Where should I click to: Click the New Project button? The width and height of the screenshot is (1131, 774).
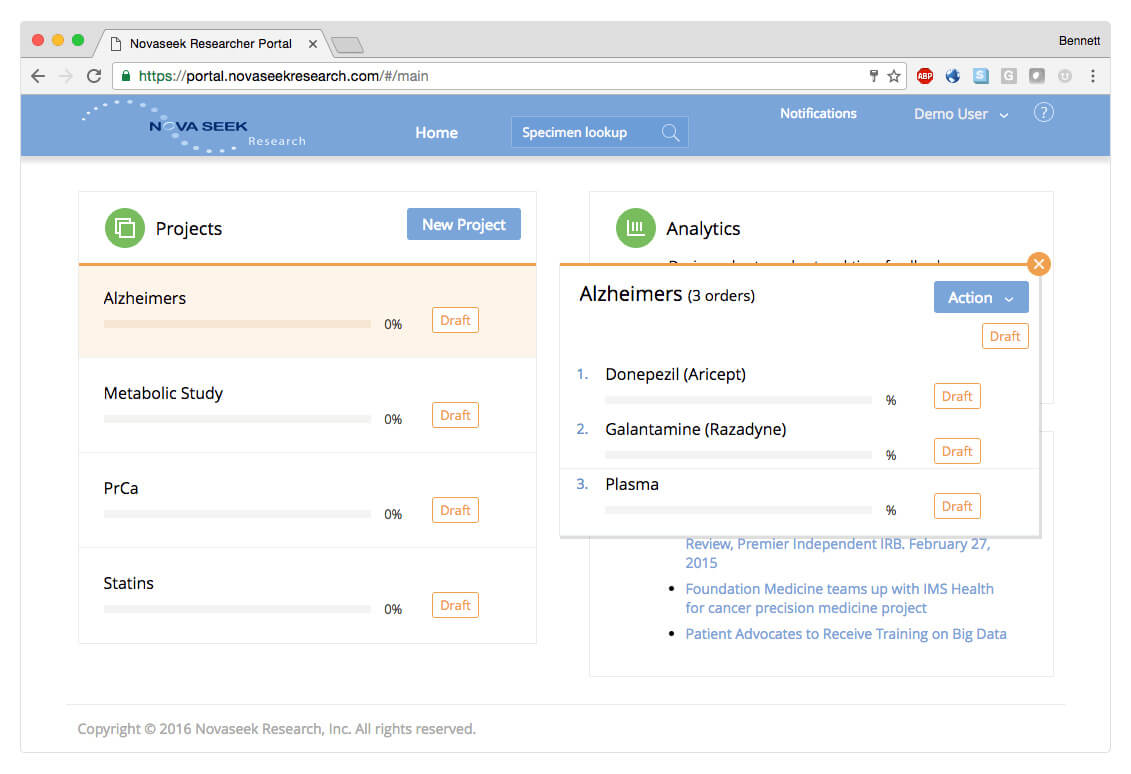point(463,224)
